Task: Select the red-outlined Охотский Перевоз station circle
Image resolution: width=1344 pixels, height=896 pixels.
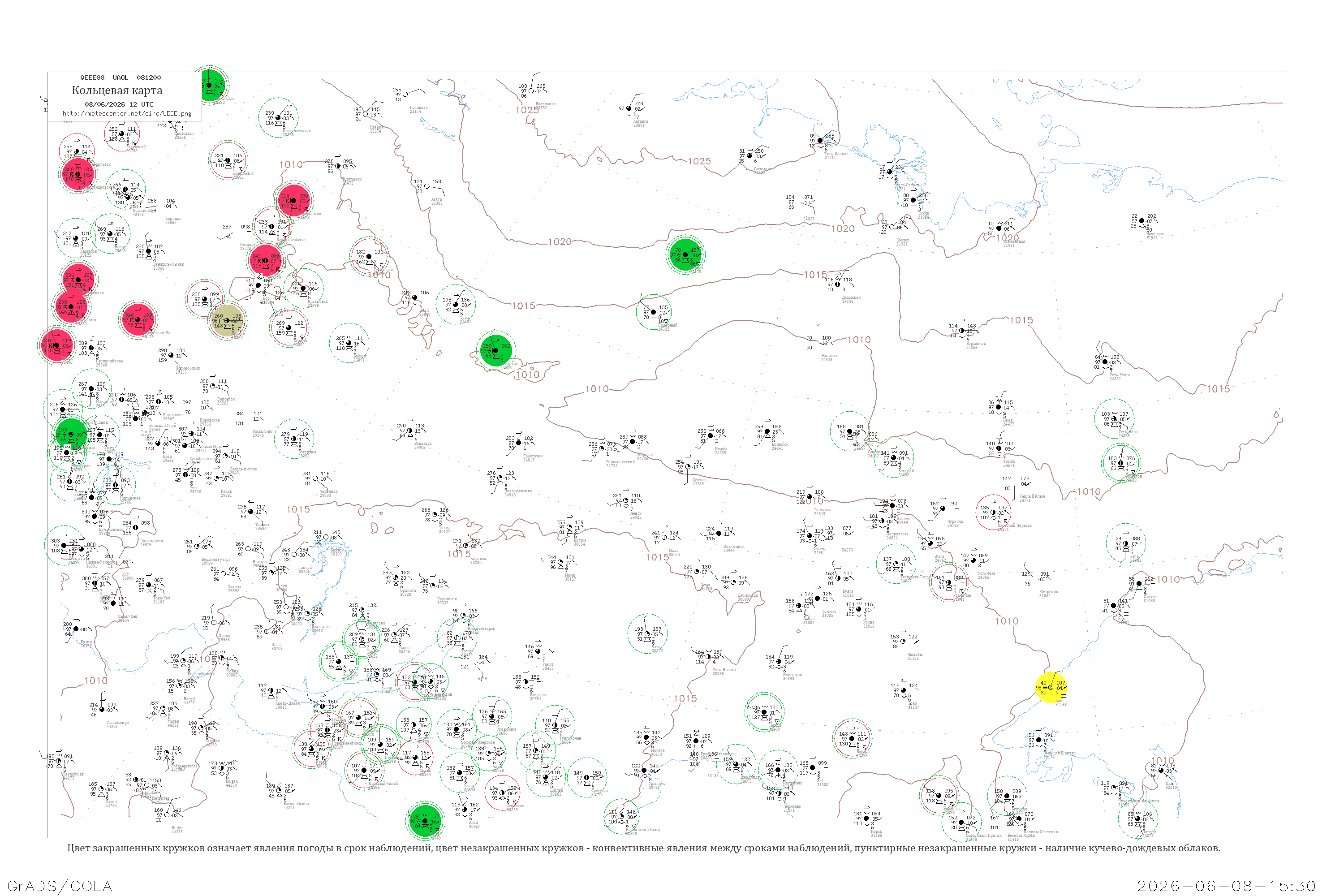Action: 994,512
